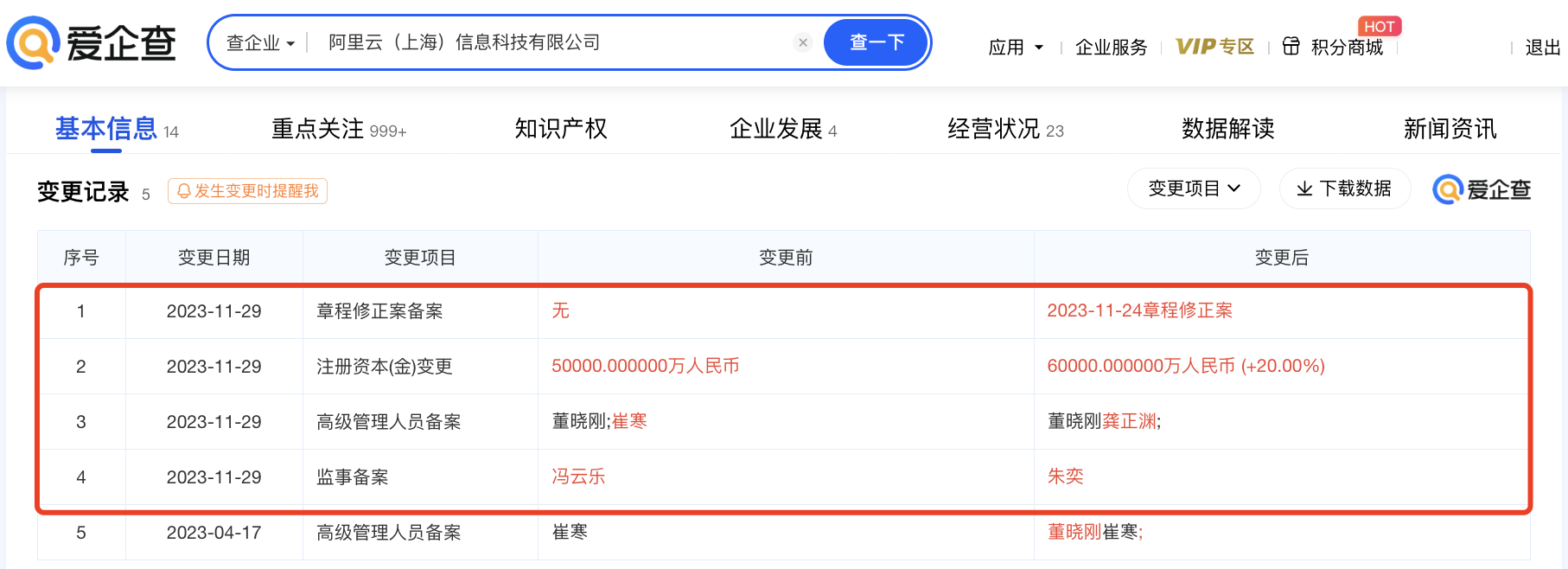Image resolution: width=1568 pixels, height=569 pixels.
Task: Click the download arrow icon
Action: [x=1304, y=189]
